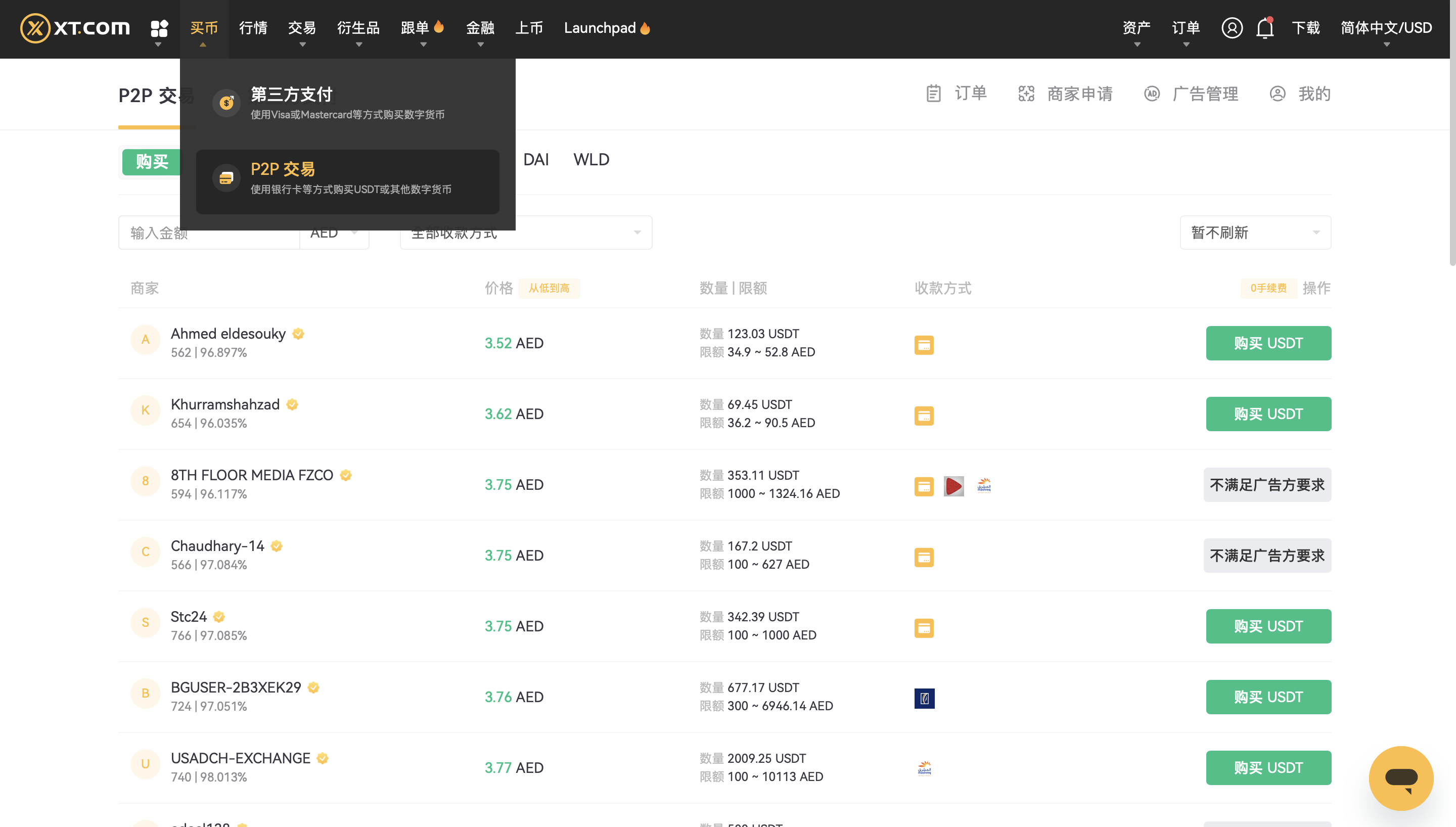1456x827 pixels.
Task: Expand the 订单 dropdown in top header
Action: [x=1186, y=28]
